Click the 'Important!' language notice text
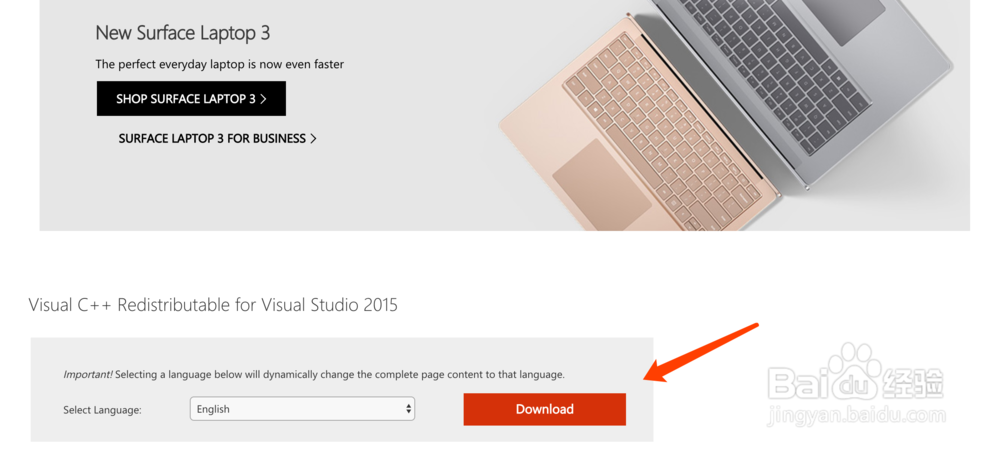1000x449 pixels. (x=314, y=374)
